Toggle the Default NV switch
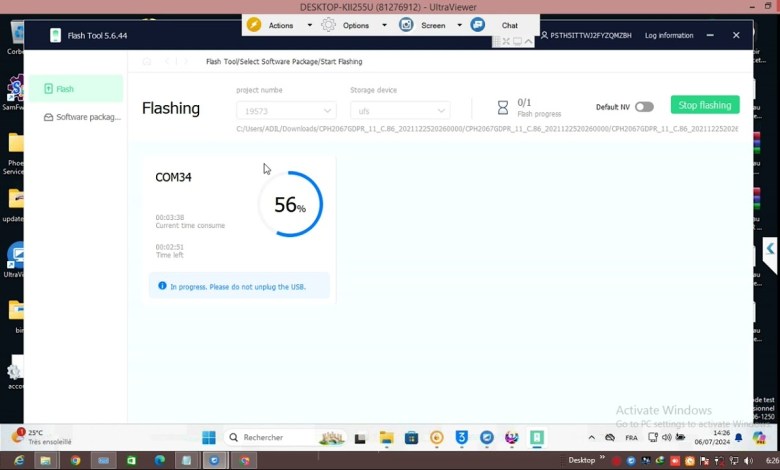Screen dimensions: 780x470 (644, 107)
